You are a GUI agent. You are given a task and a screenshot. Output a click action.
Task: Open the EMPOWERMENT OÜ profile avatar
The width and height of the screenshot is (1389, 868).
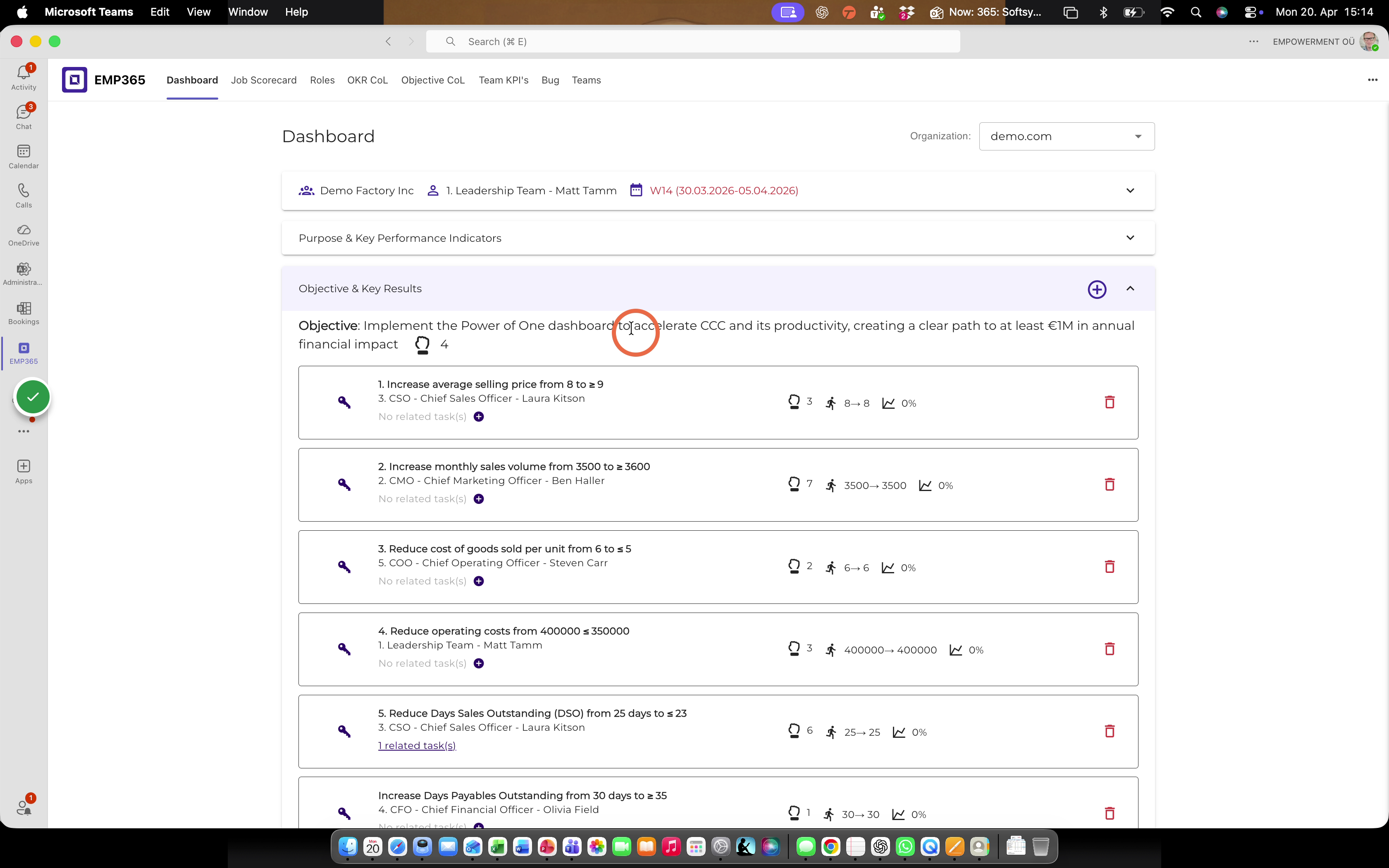(x=1368, y=41)
